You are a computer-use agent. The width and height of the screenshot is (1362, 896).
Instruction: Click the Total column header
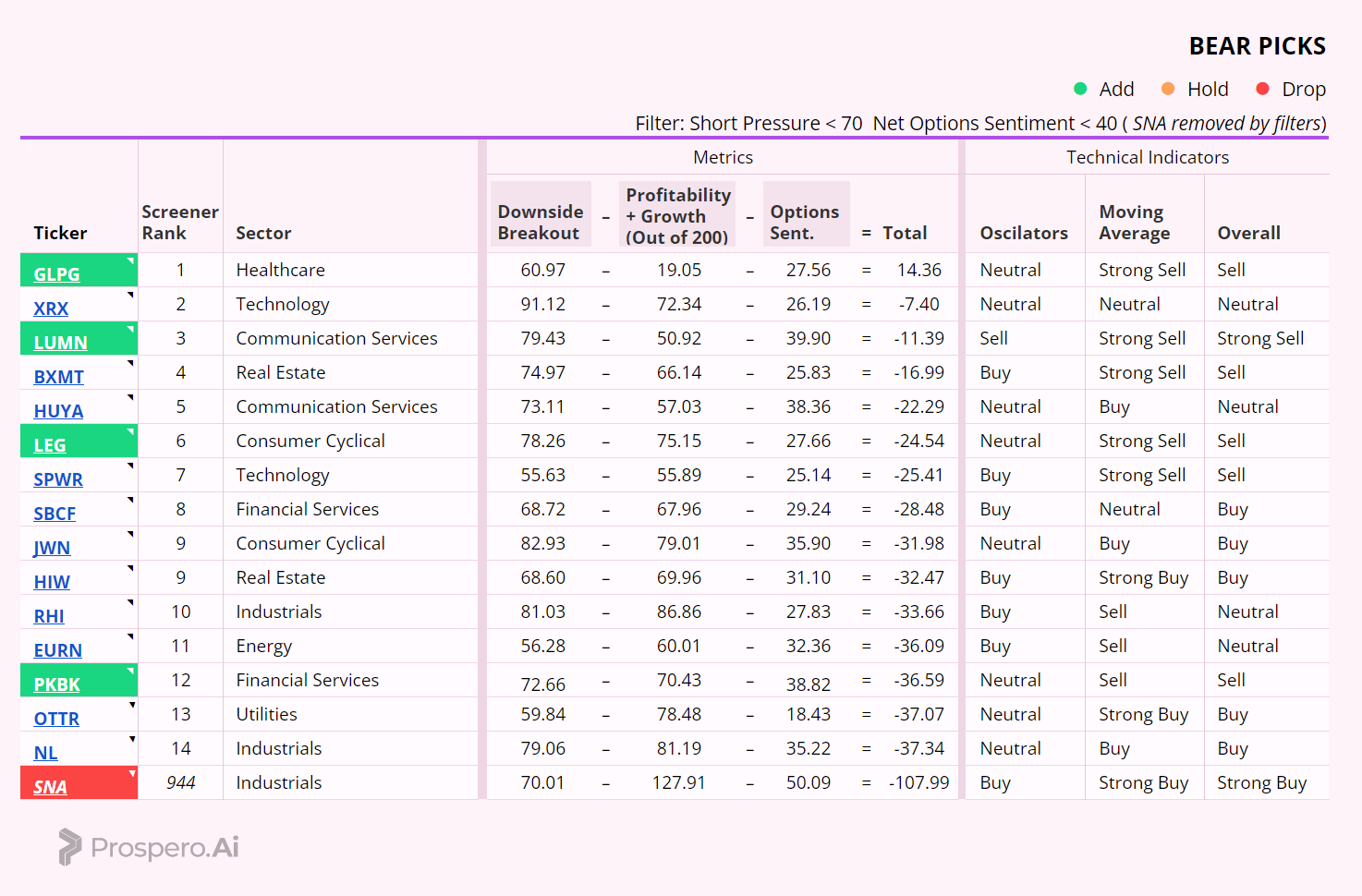tap(905, 233)
